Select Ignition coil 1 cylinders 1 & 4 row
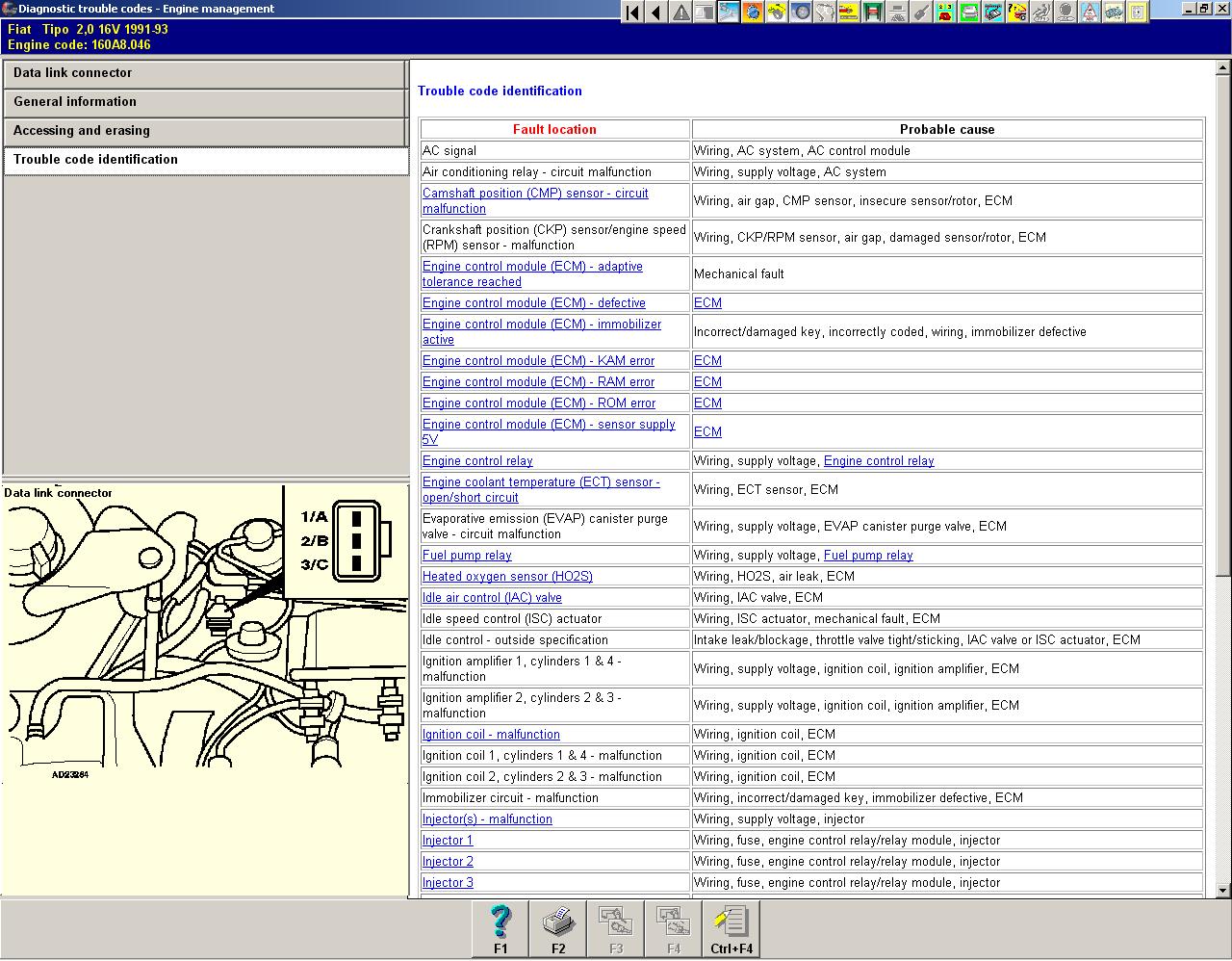Viewport: 1232px width, 961px height. (x=811, y=755)
